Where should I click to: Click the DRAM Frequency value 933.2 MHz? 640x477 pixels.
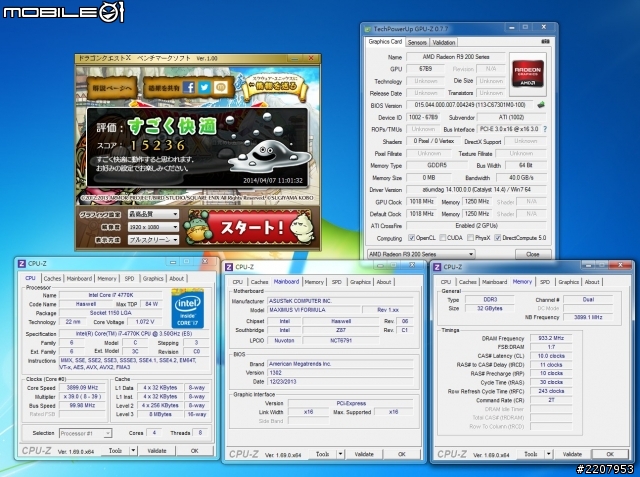pos(551,338)
